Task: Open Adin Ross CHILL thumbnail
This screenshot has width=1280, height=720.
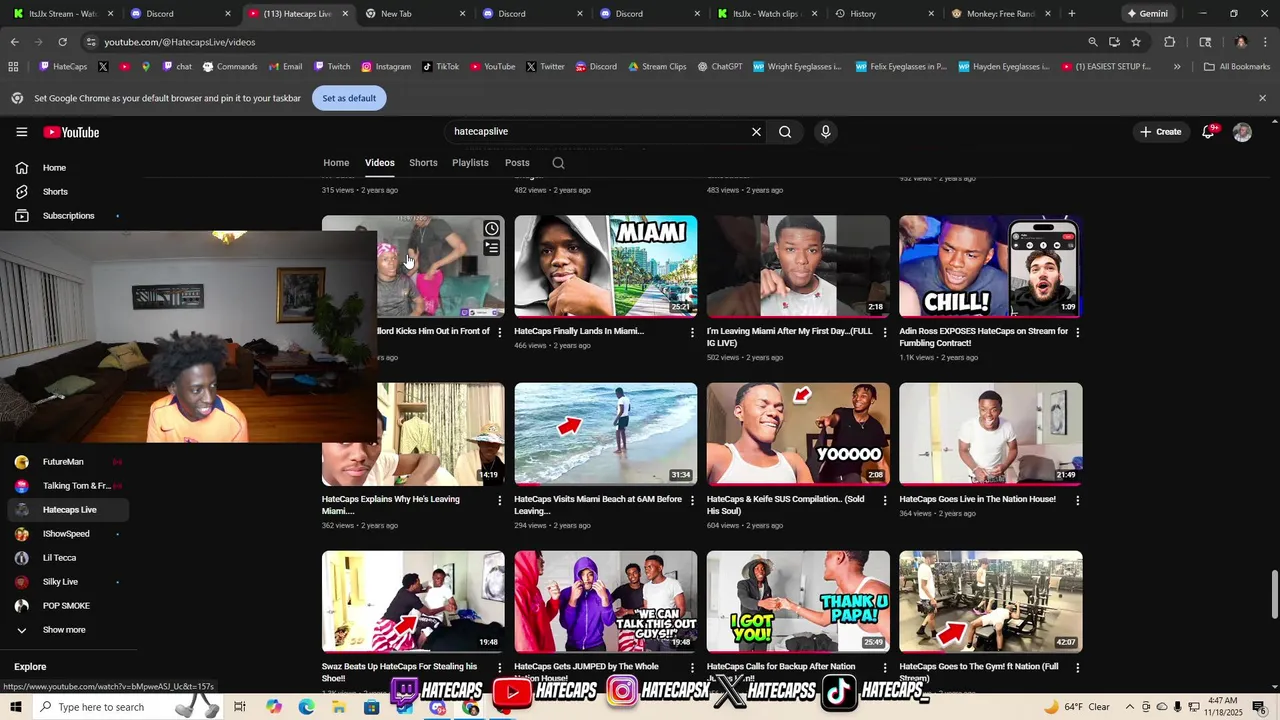Action: (991, 266)
